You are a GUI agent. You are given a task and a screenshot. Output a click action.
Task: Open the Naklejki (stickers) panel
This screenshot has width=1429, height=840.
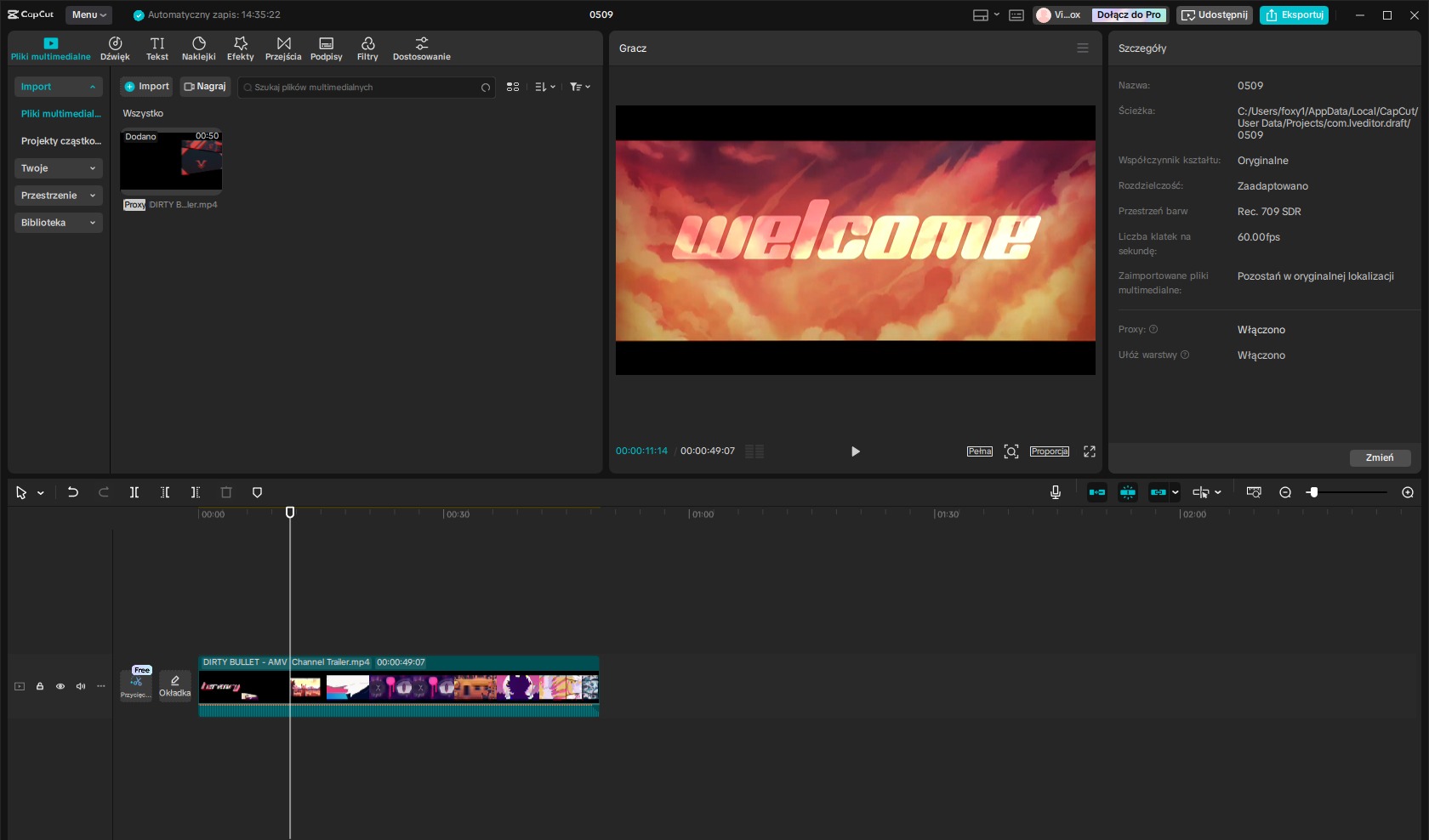[199, 48]
